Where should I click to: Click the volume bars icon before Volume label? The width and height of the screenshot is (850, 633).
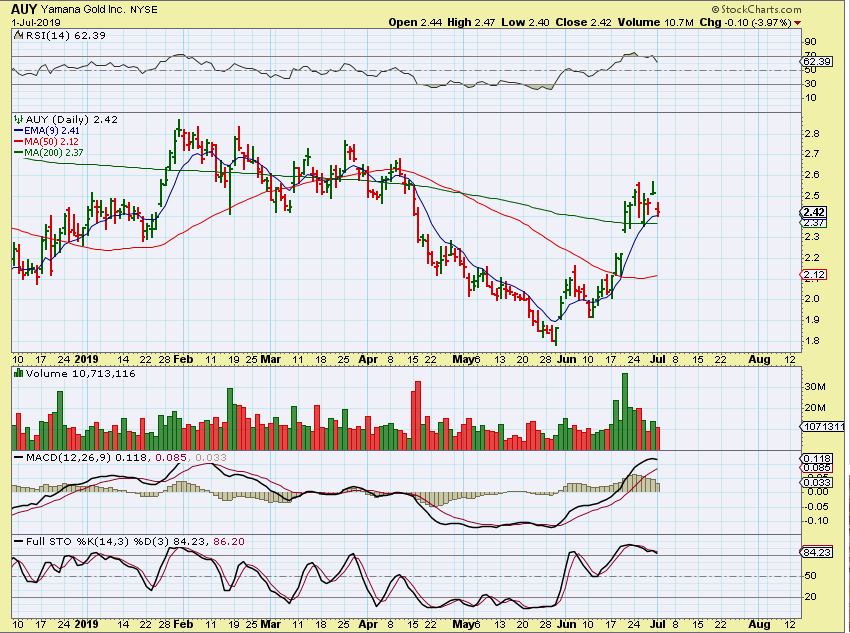(x=18, y=373)
